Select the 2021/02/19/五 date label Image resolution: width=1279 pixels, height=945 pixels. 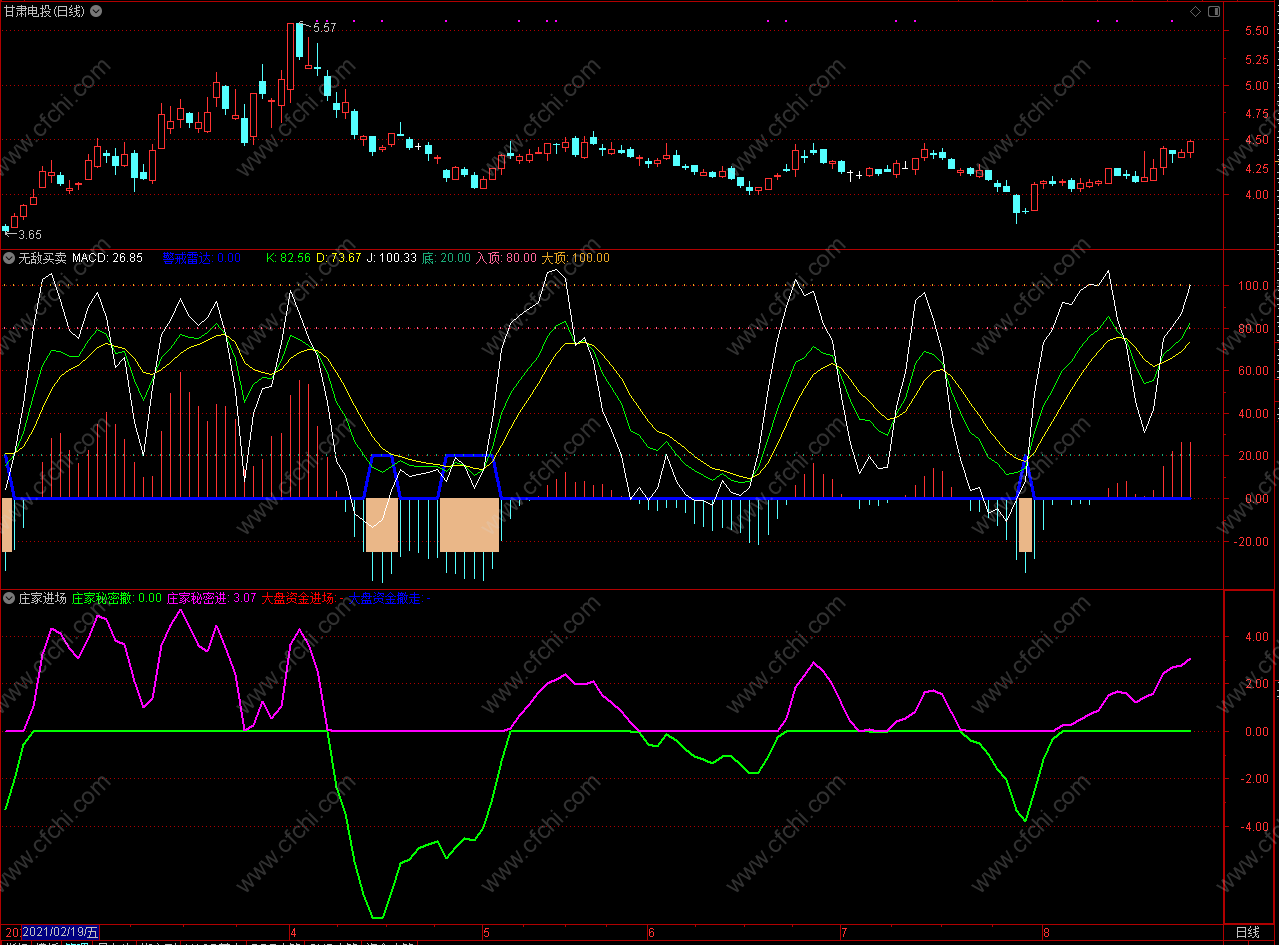point(60,932)
